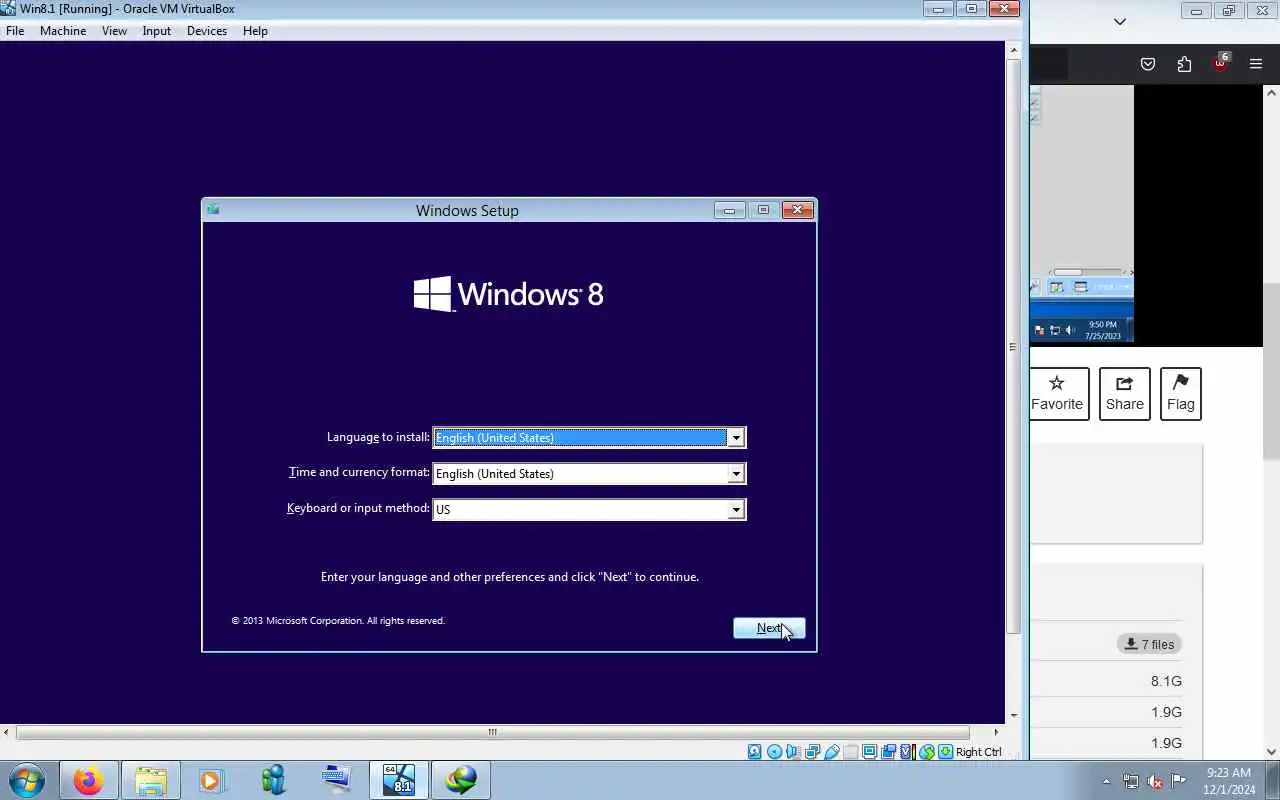Click the keyboard capture green arrow icon

pyautogui.click(x=946, y=752)
